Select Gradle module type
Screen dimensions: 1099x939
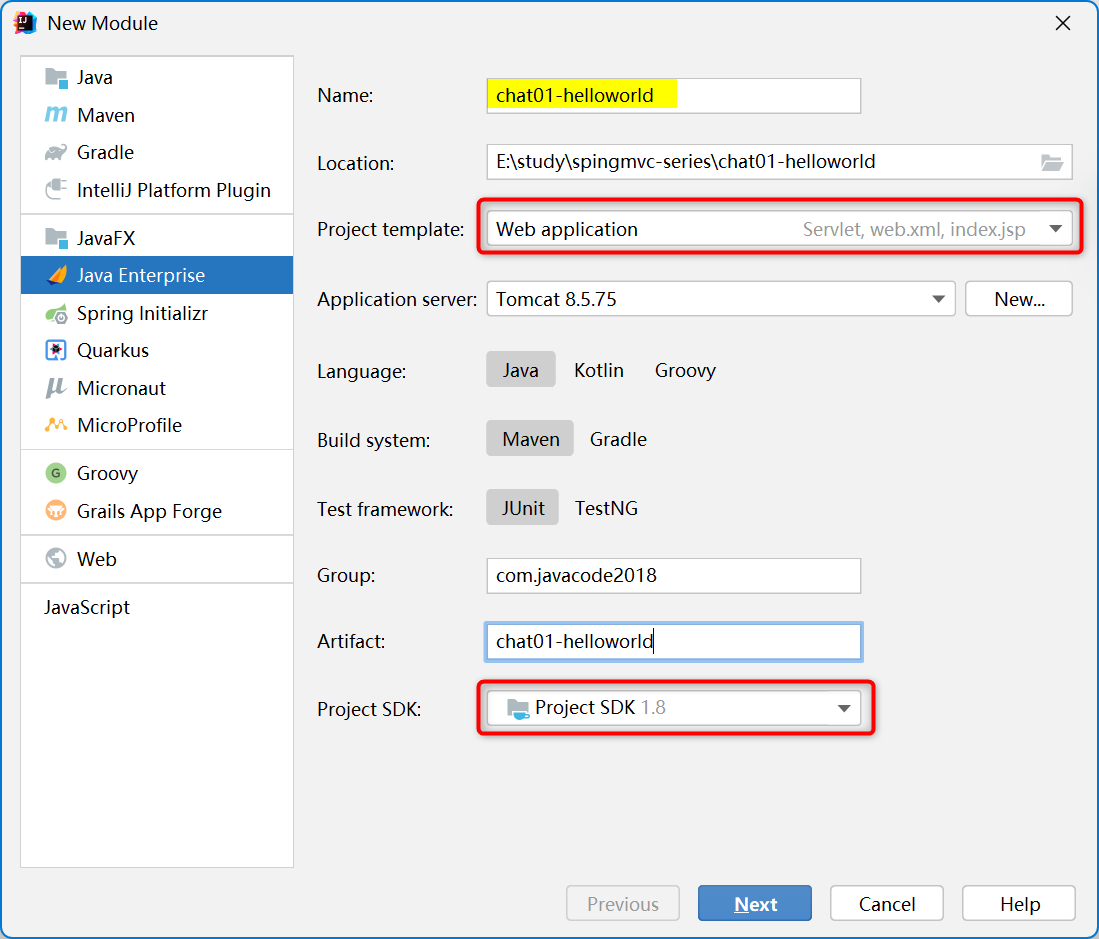pos(157,152)
